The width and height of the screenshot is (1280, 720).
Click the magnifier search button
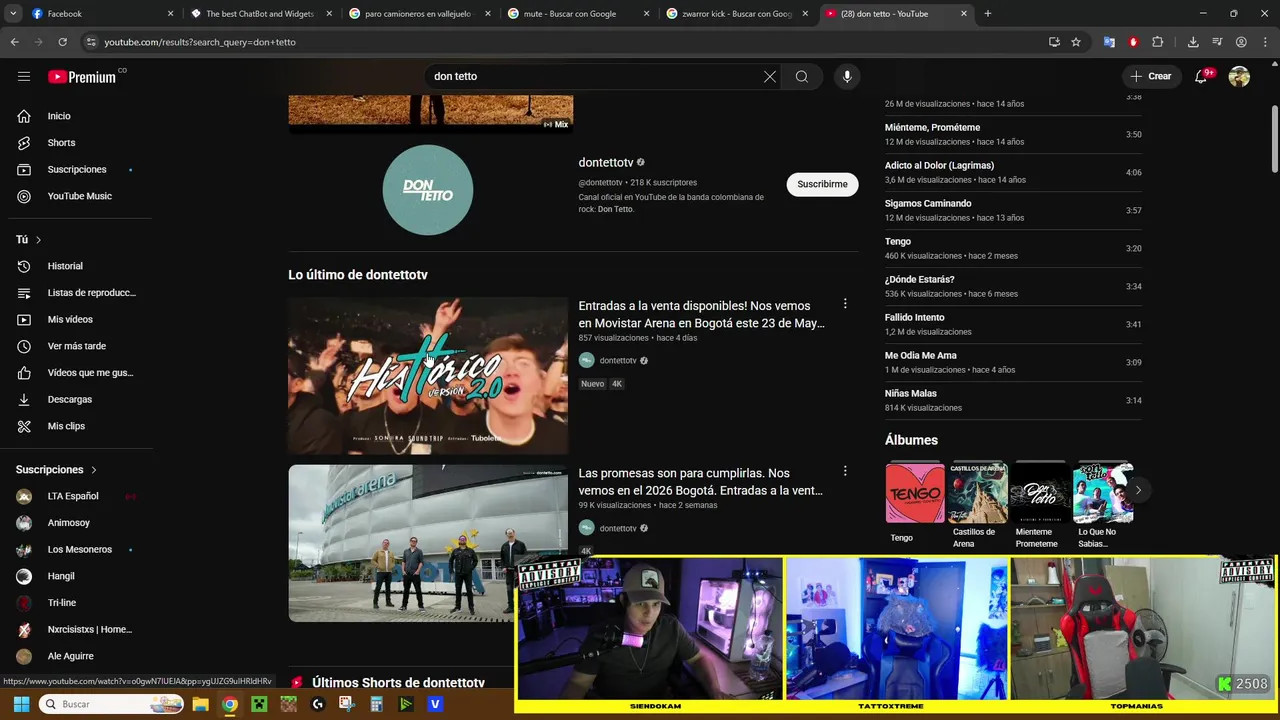coord(802,77)
